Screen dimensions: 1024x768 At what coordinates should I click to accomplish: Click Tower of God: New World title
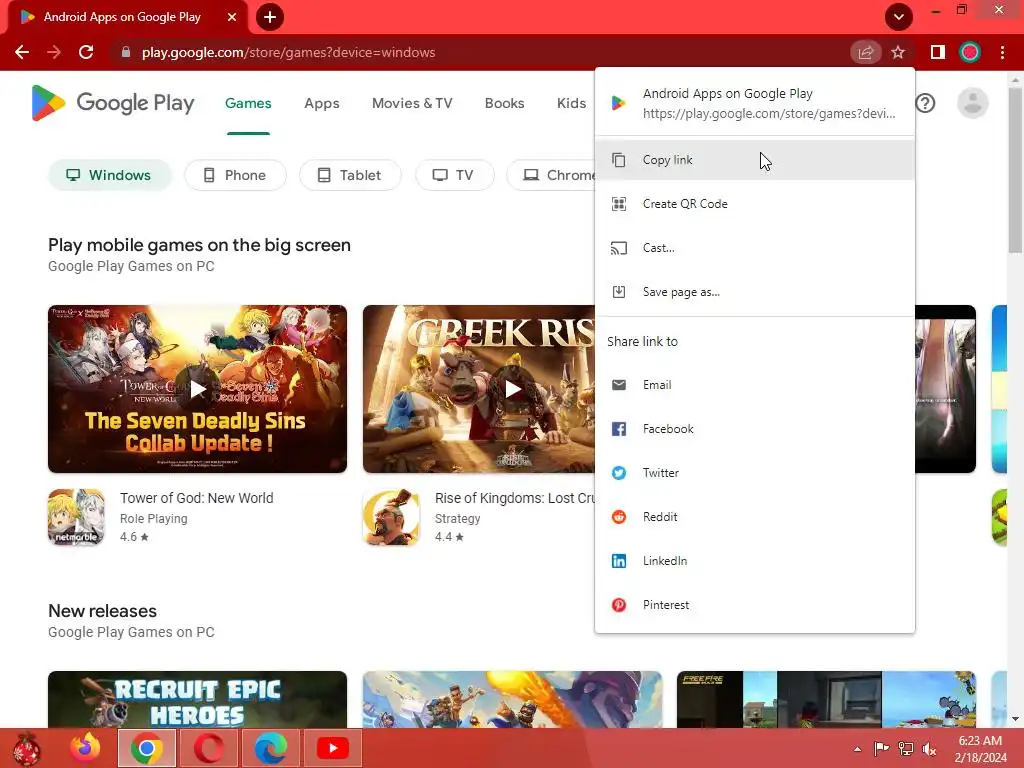point(197,498)
